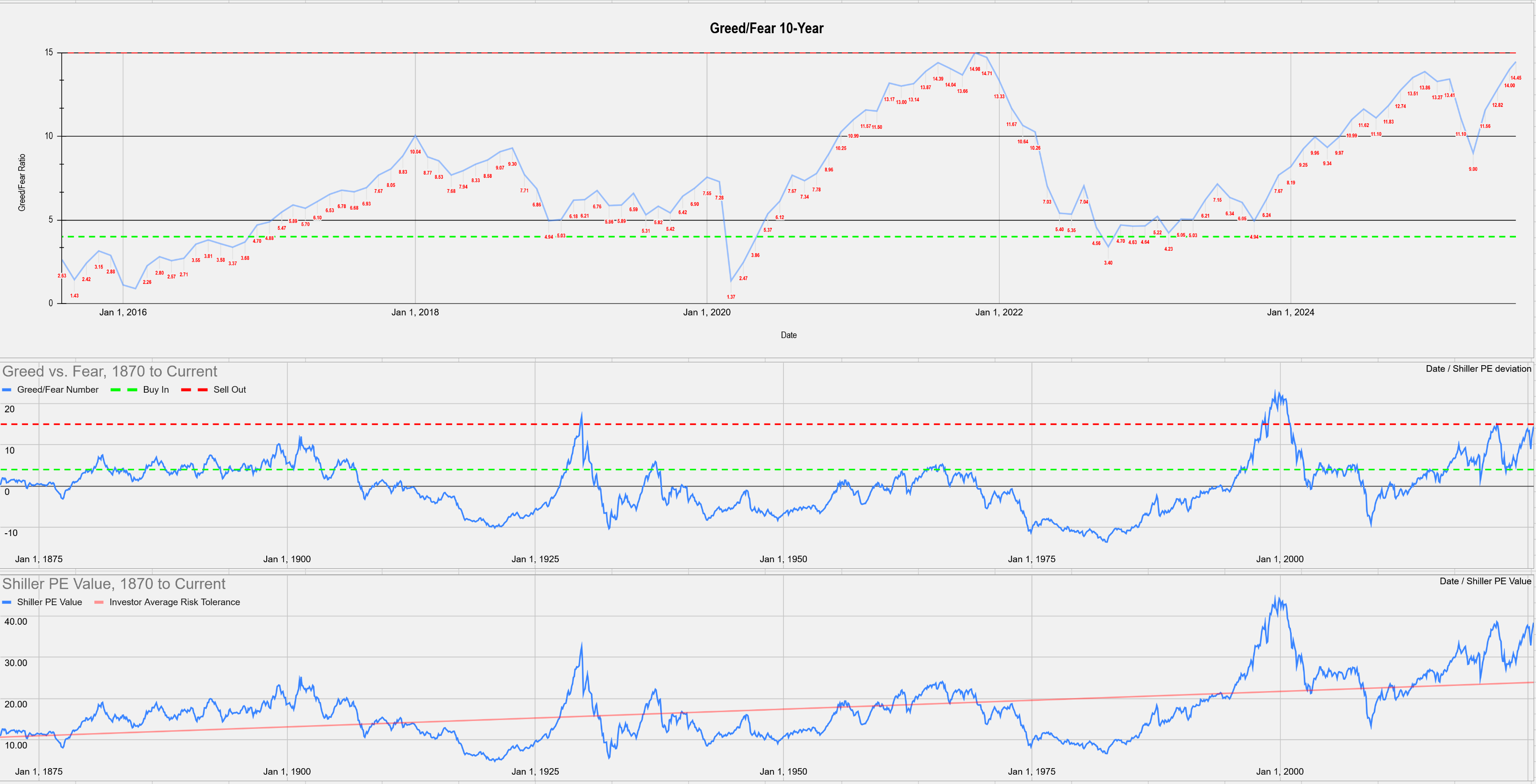The height and width of the screenshot is (784, 1536).
Task: Click the "Jan 1, 2018" axis label
Action: point(415,312)
